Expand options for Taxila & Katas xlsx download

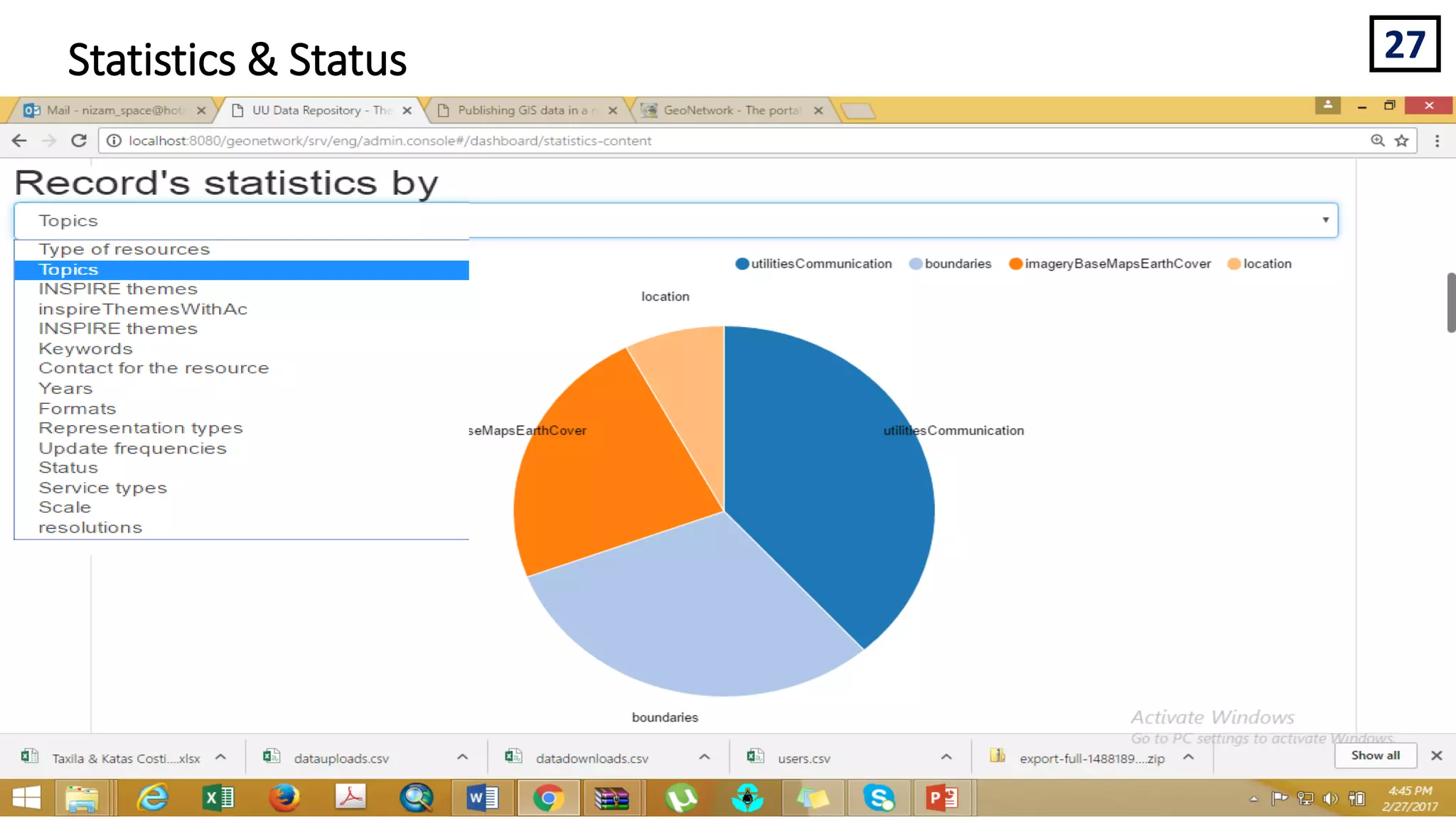[x=220, y=757]
